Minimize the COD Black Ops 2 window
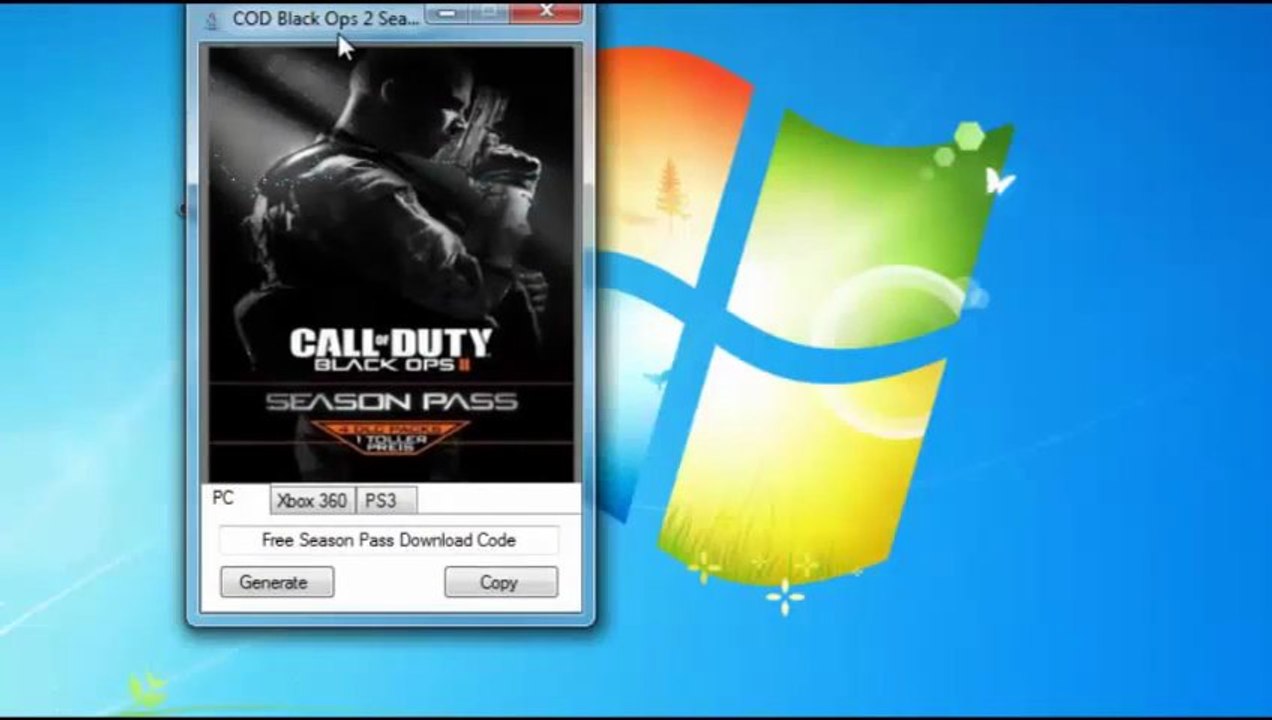The height and width of the screenshot is (720, 1272). (447, 12)
